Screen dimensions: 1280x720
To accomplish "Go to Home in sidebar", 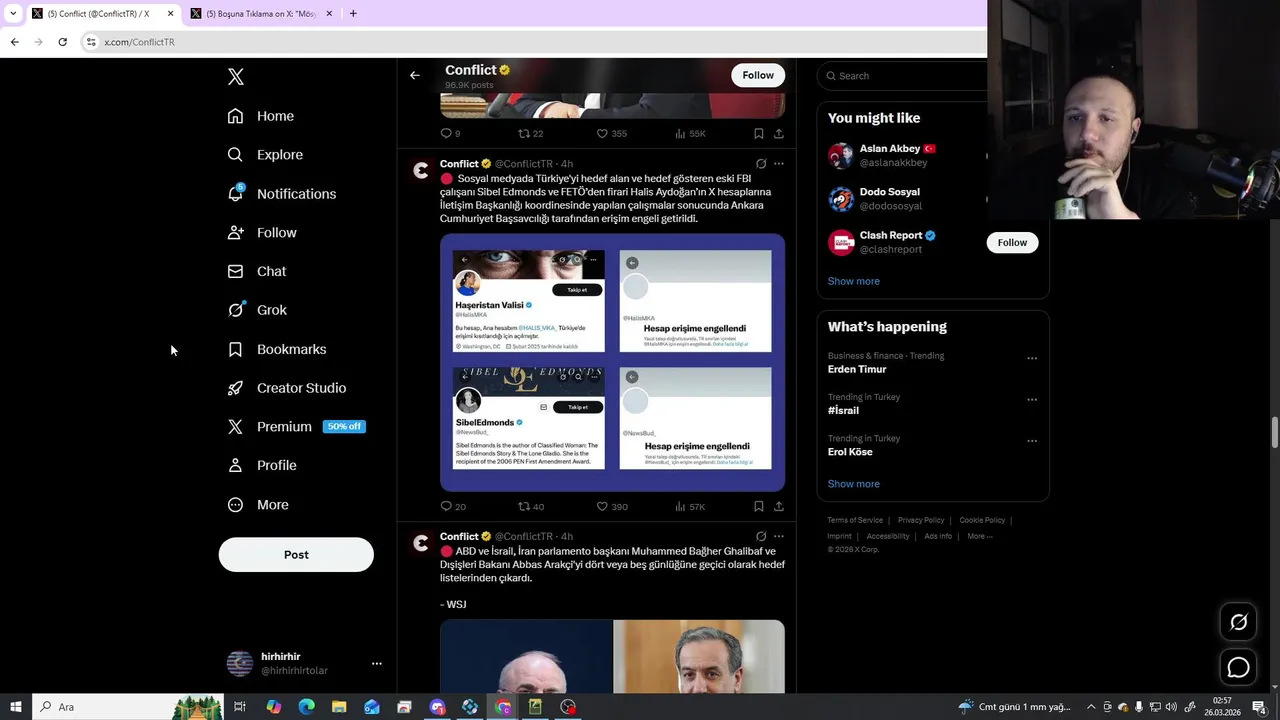I will [x=261, y=116].
